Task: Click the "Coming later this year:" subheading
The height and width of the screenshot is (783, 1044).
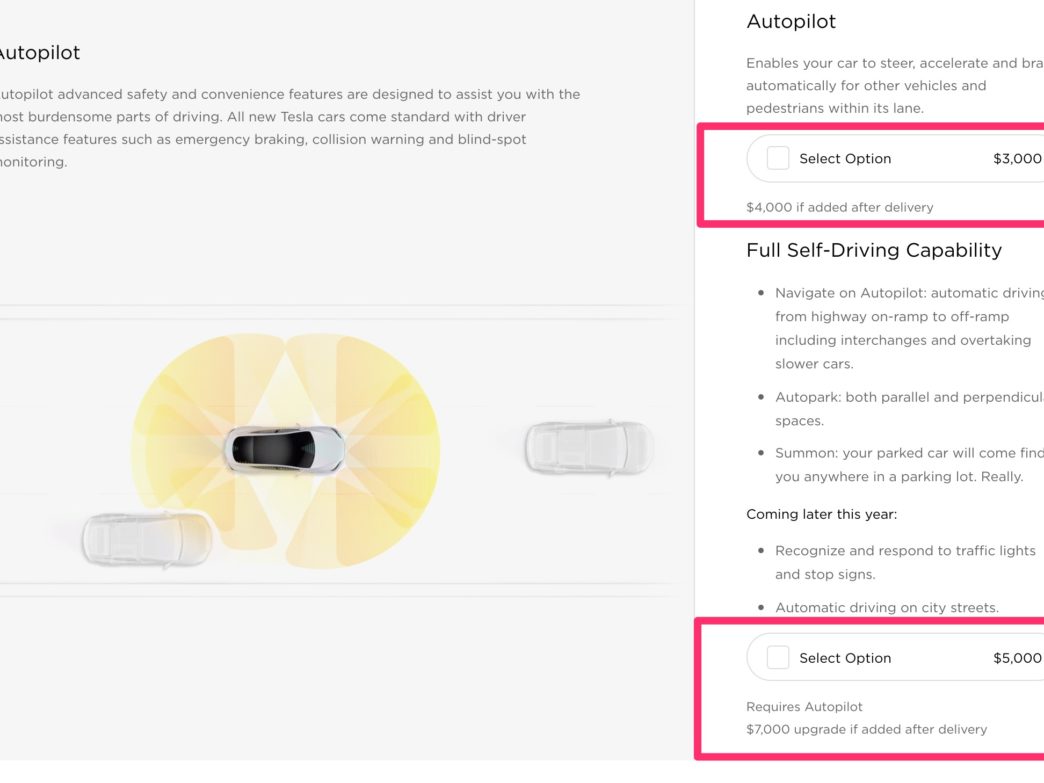Action: (x=821, y=514)
